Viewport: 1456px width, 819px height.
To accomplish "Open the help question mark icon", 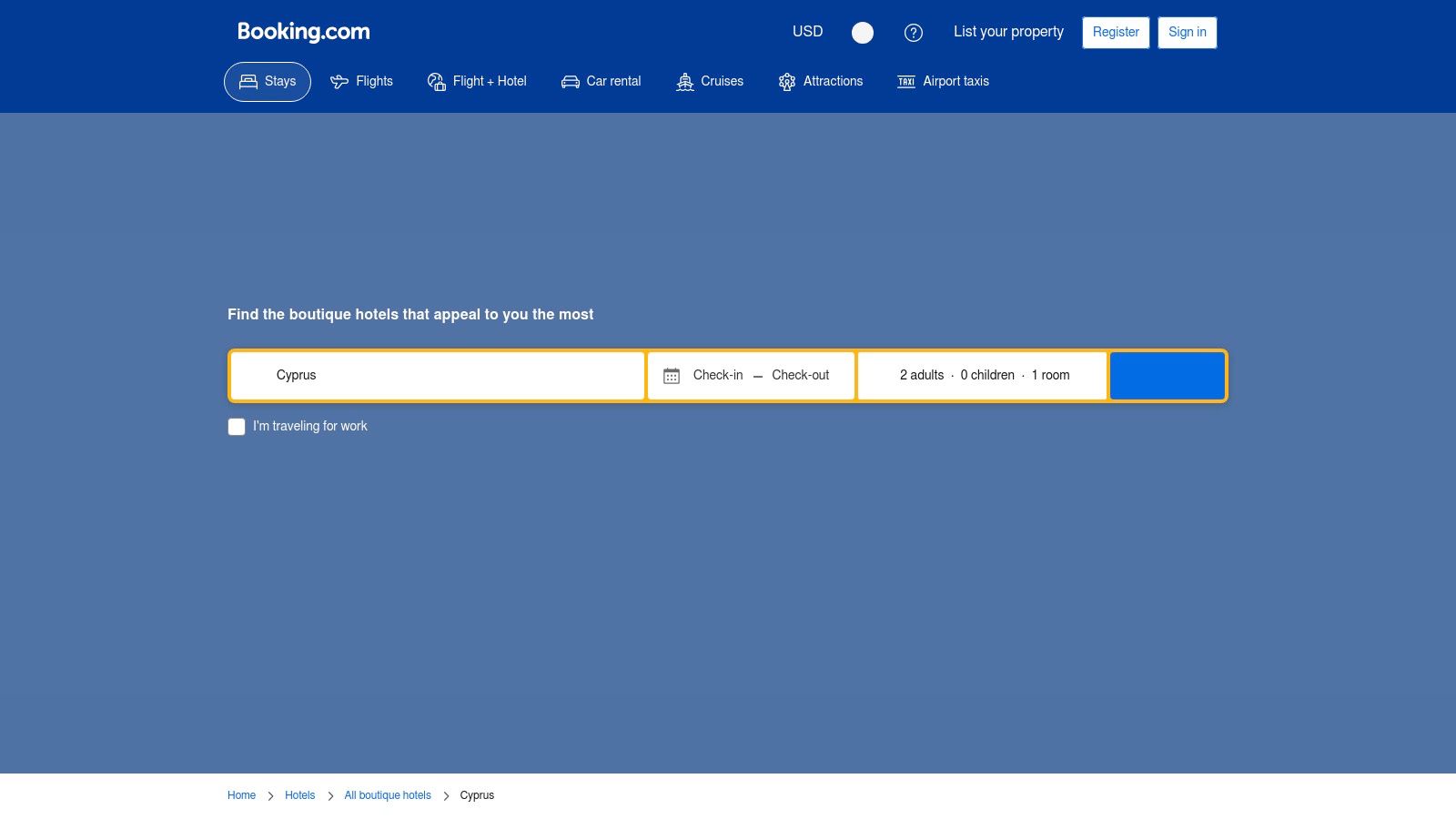I will coord(913,32).
